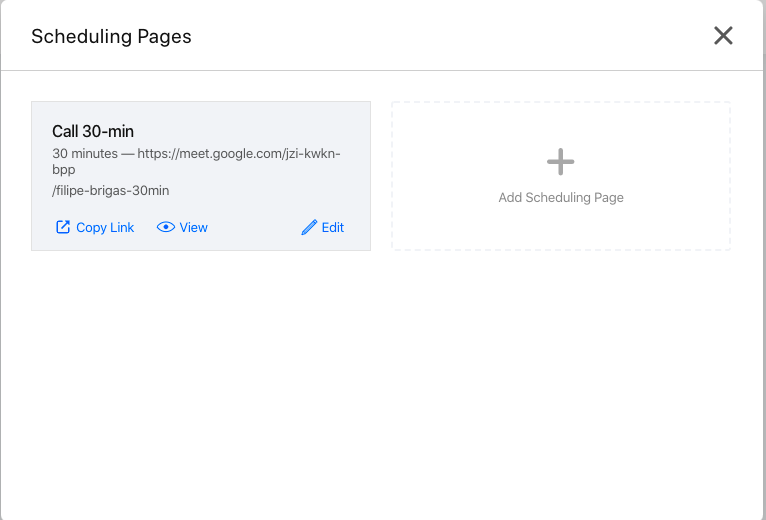This screenshot has width=766, height=520.
Task: Click the header divider line under title
Action: (383, 70)
